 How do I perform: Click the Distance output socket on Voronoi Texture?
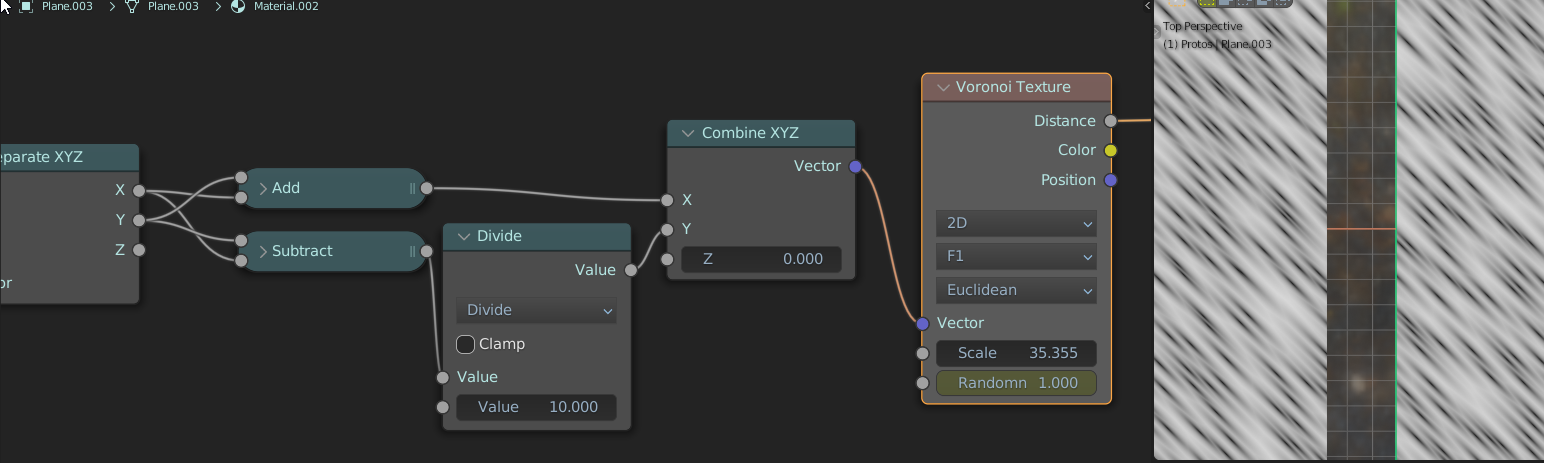[1110, 121]
